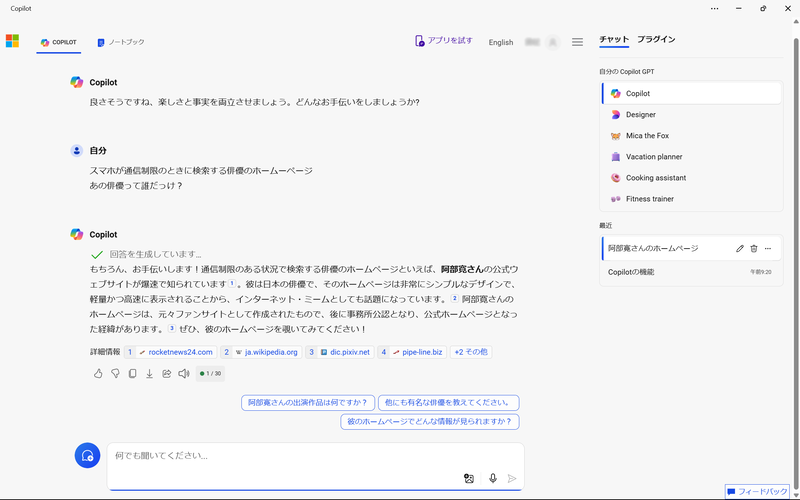The image size is (800, 500).
Task: Select suggestion 阿部寛さんの出演作品は何ですか？
Action: pyautogui.click(x=308, y=403)
